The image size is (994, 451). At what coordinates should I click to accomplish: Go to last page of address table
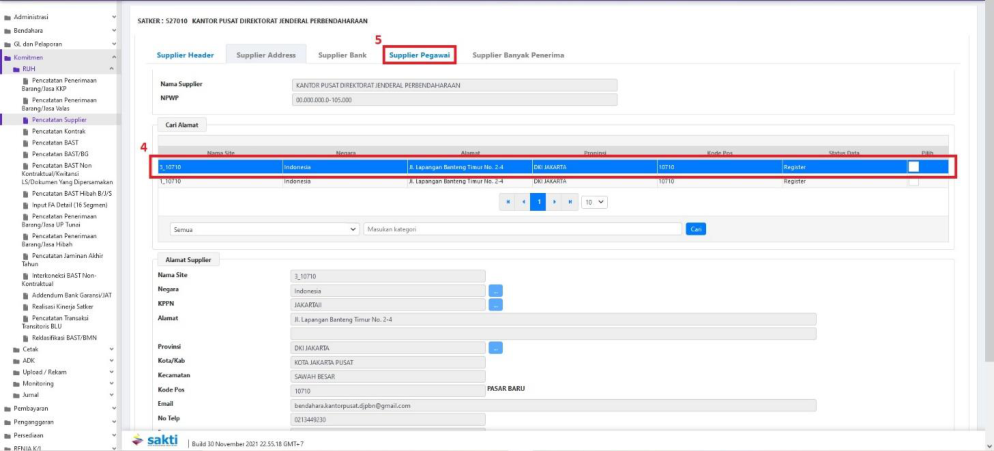[571, 202]
